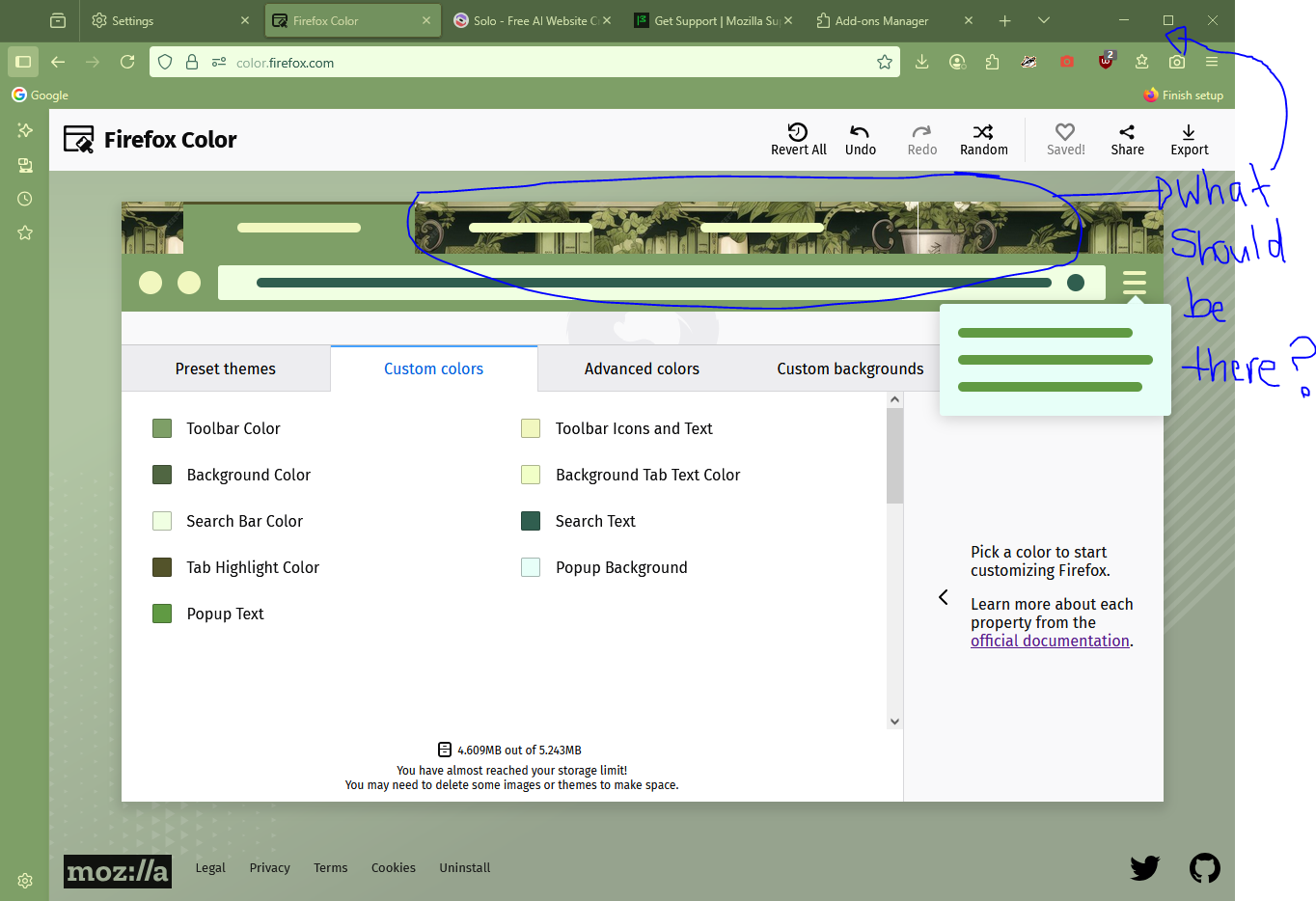Select the Custom colors tab
1316x901 pixels.
pyautogui.click(x=433, y=369)
